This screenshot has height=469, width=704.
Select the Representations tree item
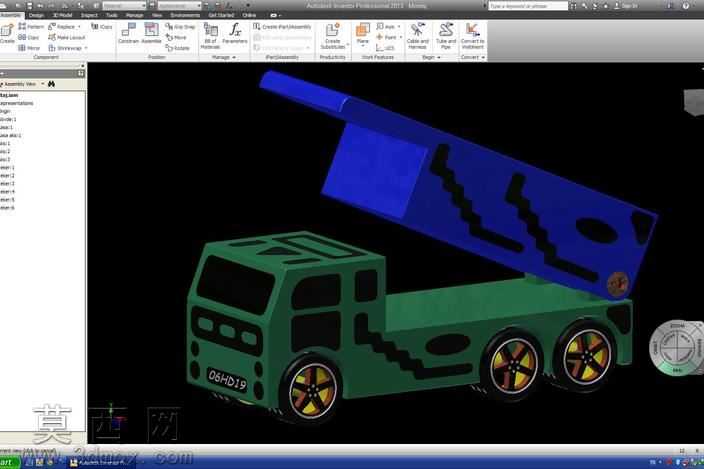(x=17, y=103)
